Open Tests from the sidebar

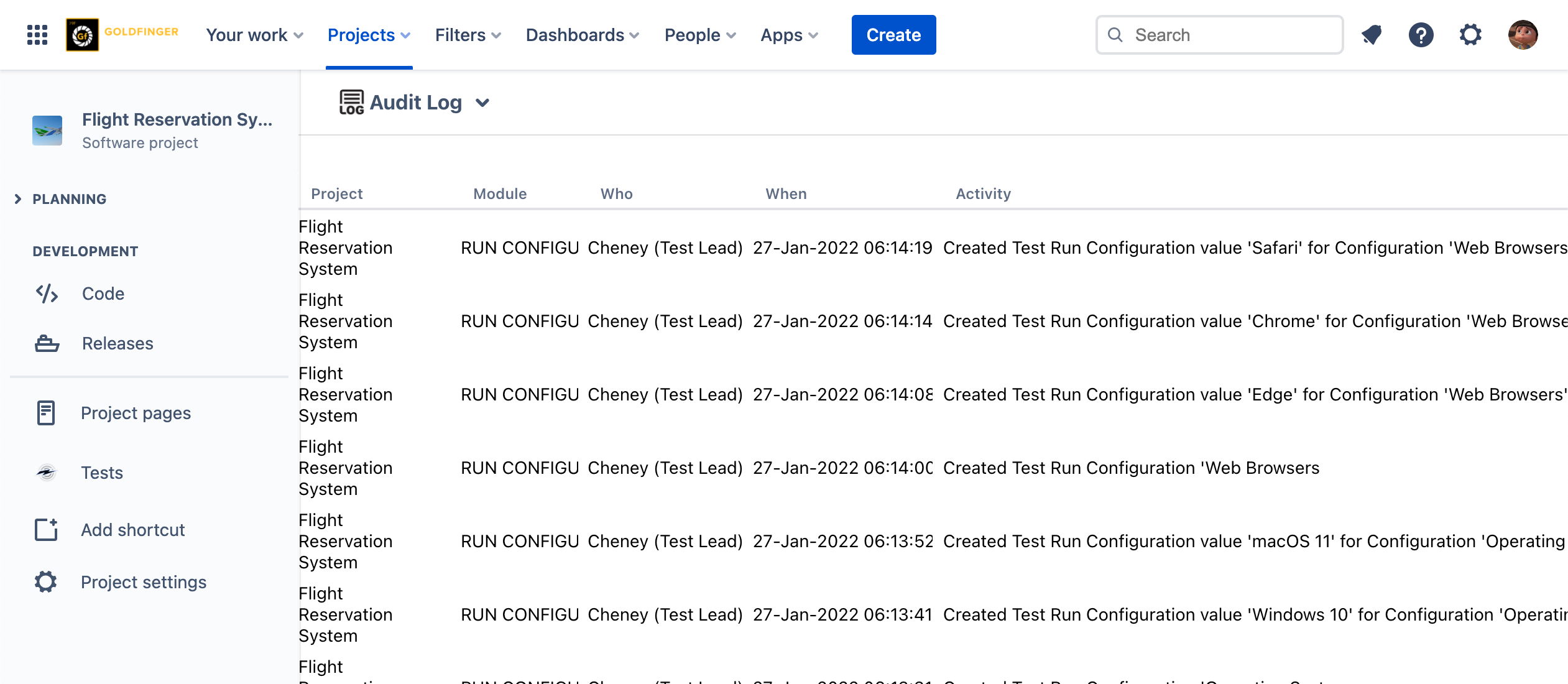(x=102, y=473)
